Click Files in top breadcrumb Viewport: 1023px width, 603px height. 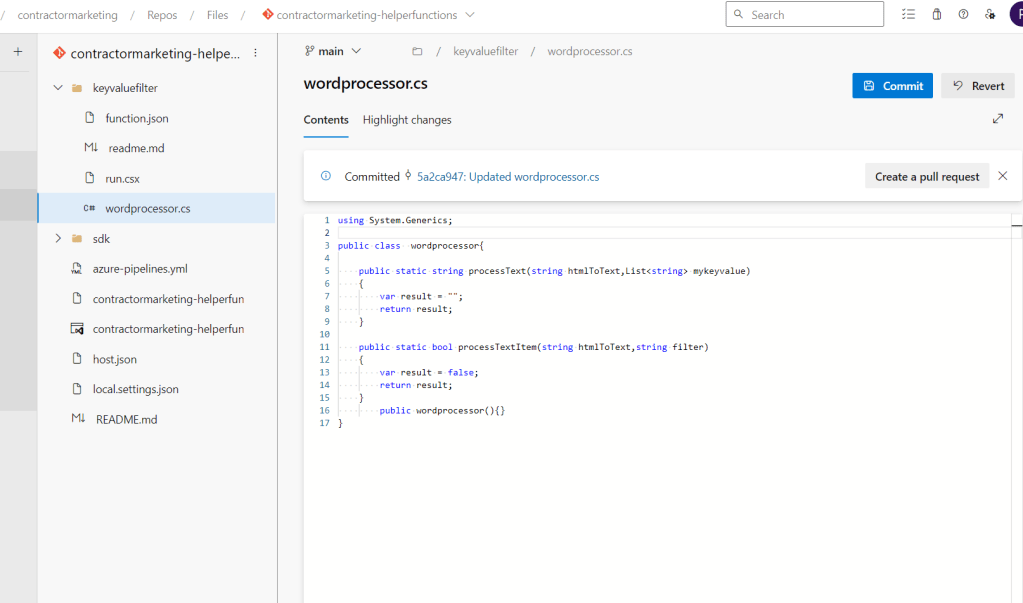click(x=217, y=15)
